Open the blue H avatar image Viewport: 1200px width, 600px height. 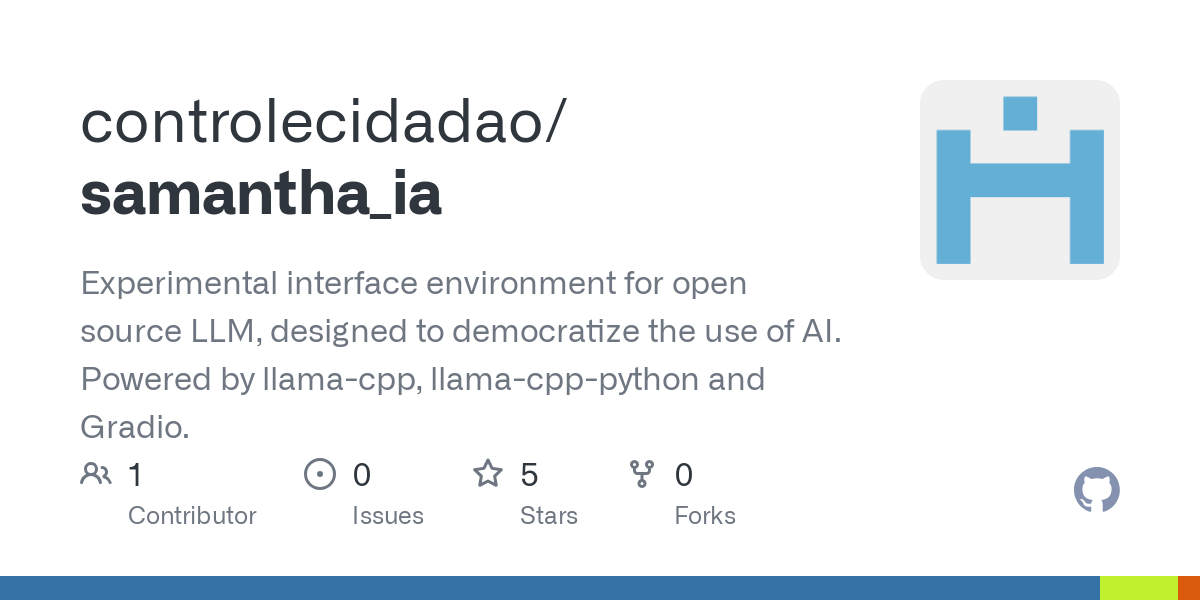point(1019,180)
